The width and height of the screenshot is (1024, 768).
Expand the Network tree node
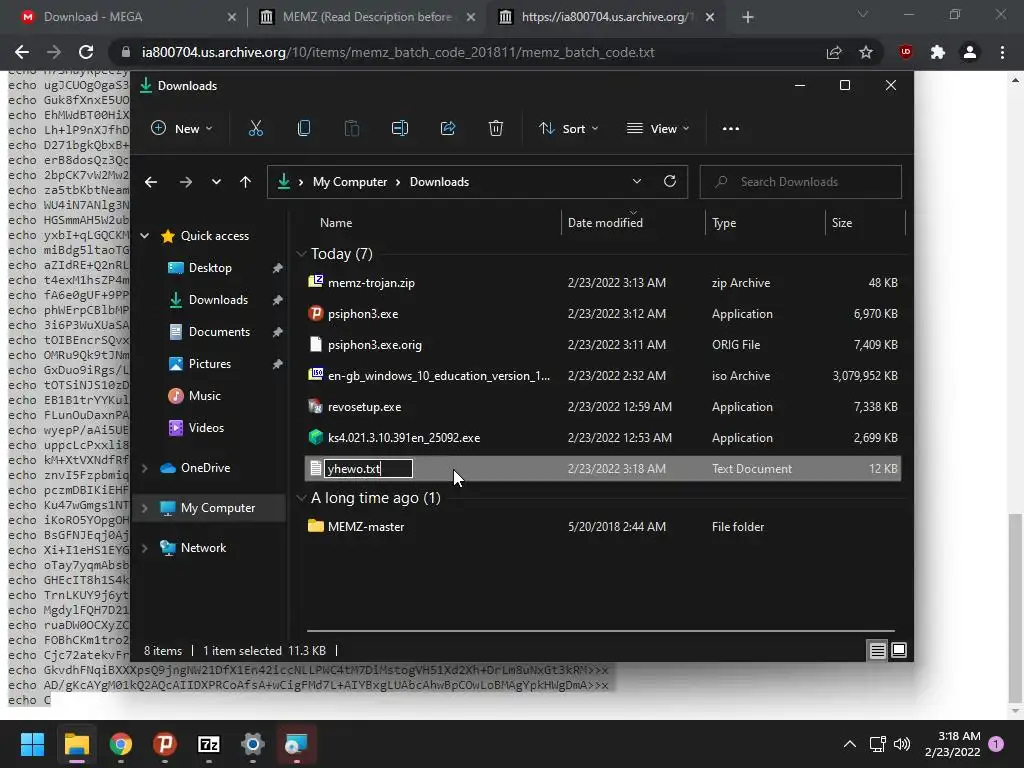tap(145, 548)
